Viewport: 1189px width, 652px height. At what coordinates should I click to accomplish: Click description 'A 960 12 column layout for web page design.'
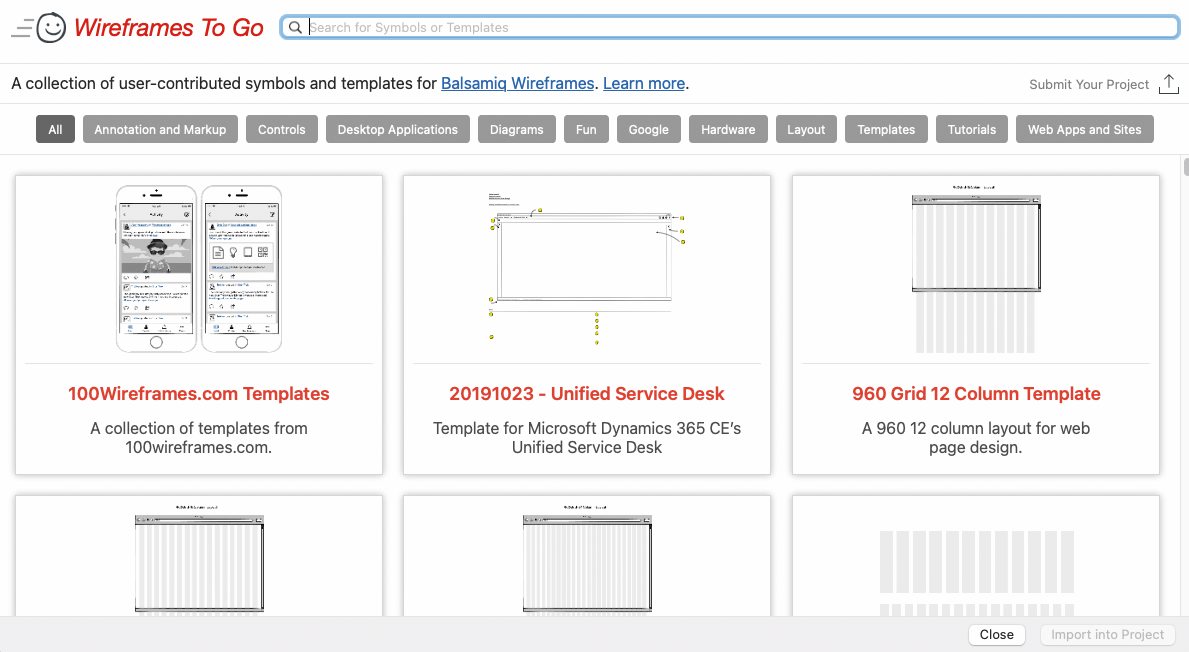tap(976, 437)
